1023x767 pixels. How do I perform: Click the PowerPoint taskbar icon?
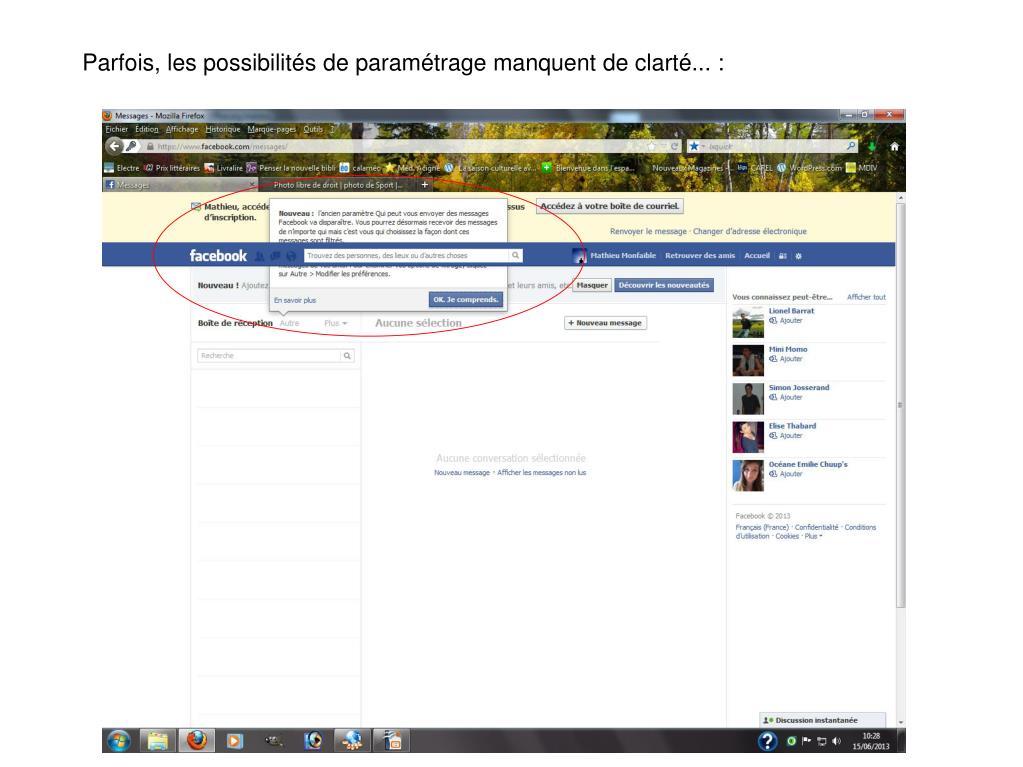coord(391,741)
